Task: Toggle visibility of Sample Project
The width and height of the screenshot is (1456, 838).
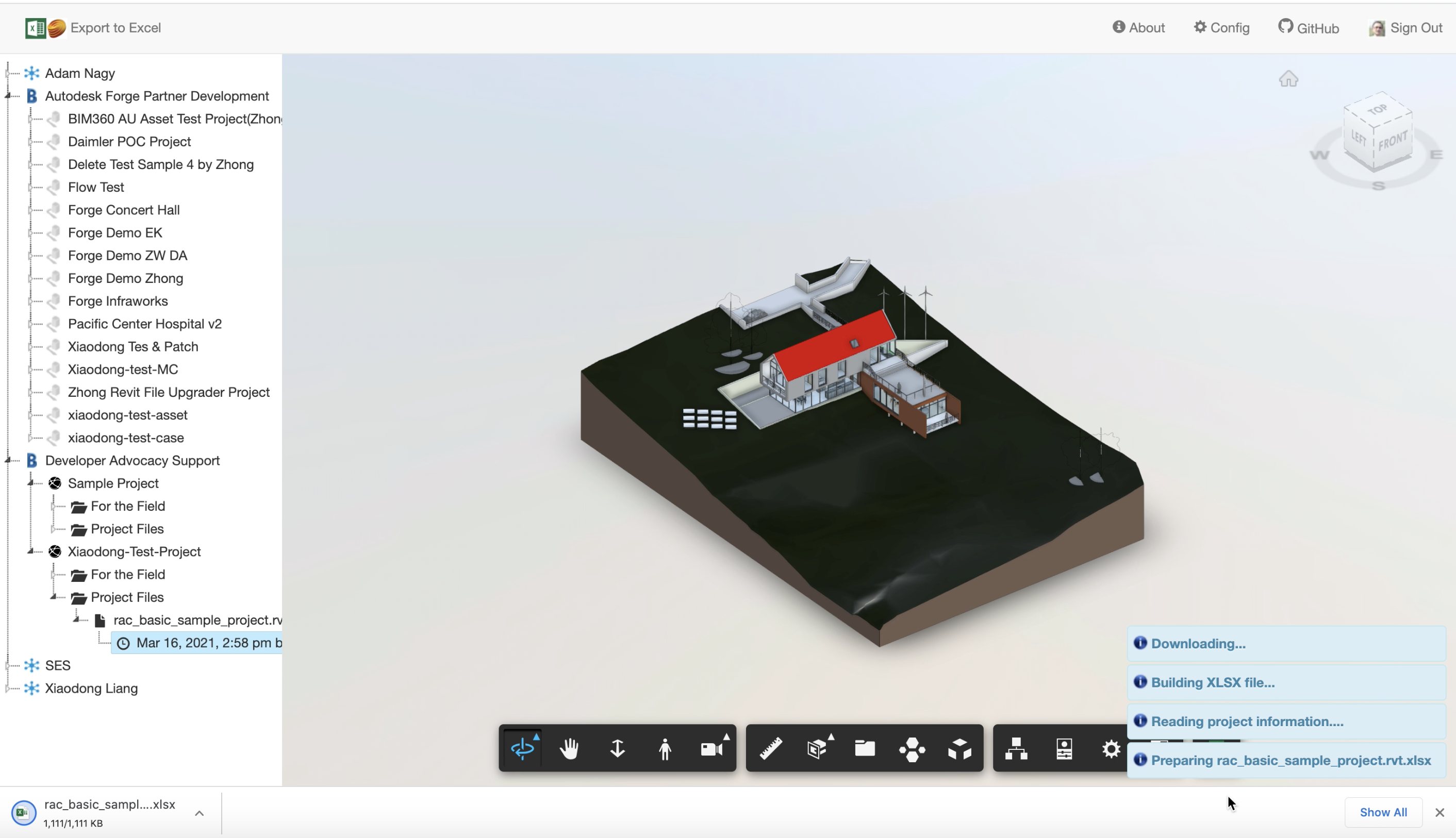Action: 31,483
